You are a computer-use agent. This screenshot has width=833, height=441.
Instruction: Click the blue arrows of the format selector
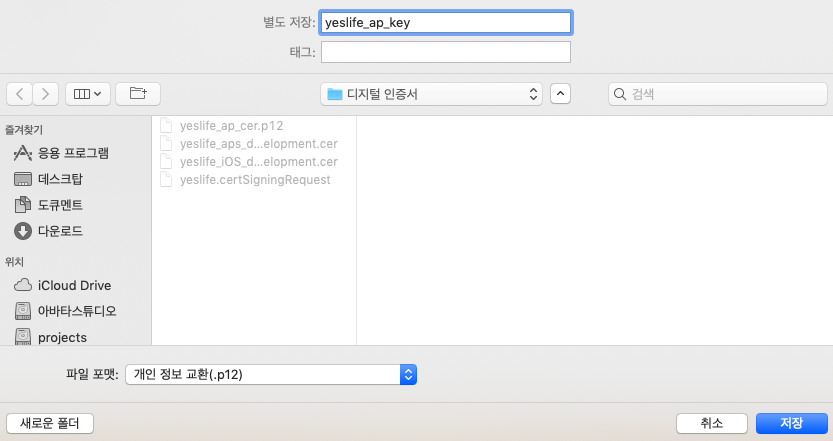pos(408,375)
